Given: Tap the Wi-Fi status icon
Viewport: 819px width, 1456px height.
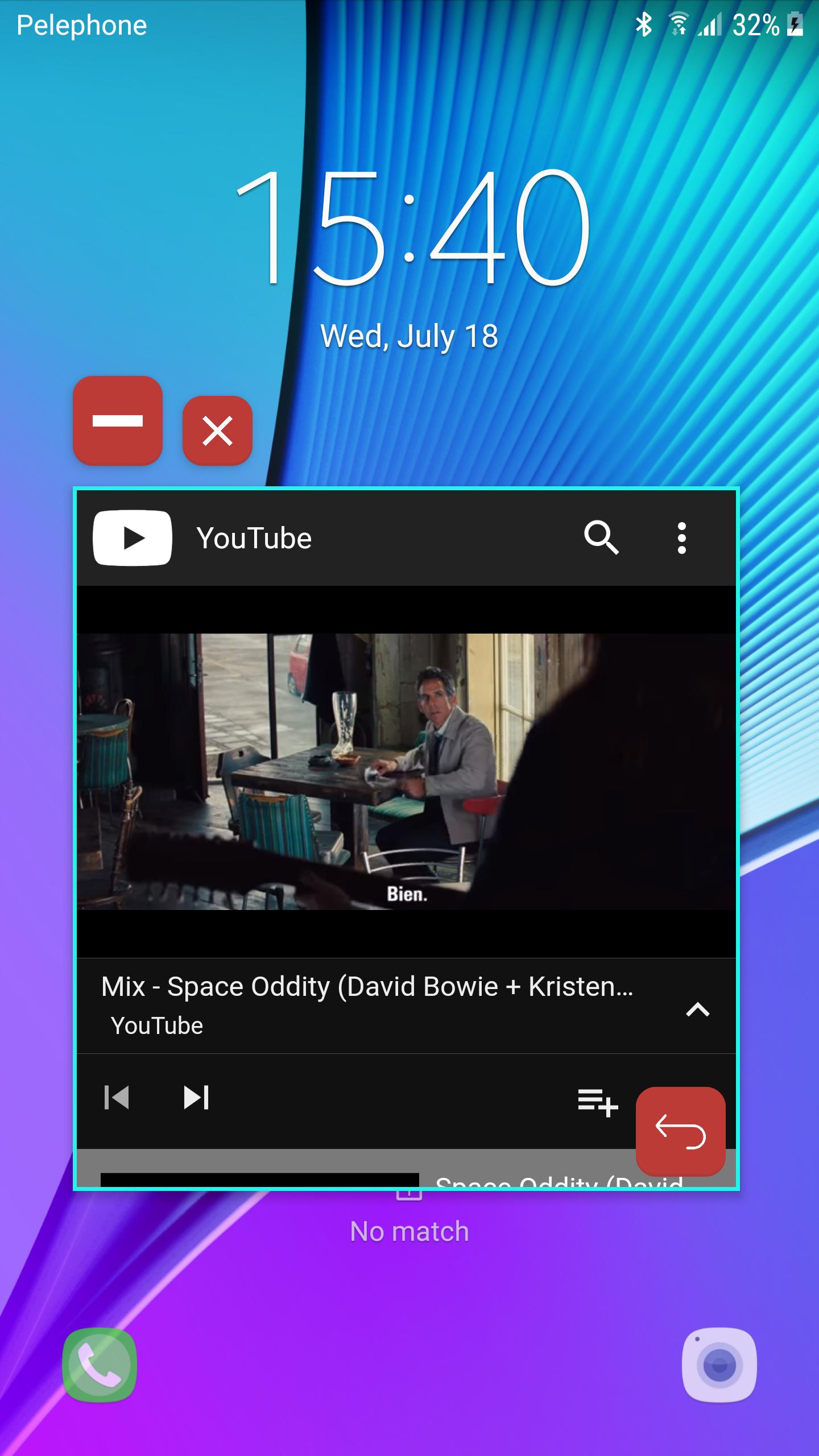Looking at the screenshot, I should pyautogui.click(x=678, y=25).
